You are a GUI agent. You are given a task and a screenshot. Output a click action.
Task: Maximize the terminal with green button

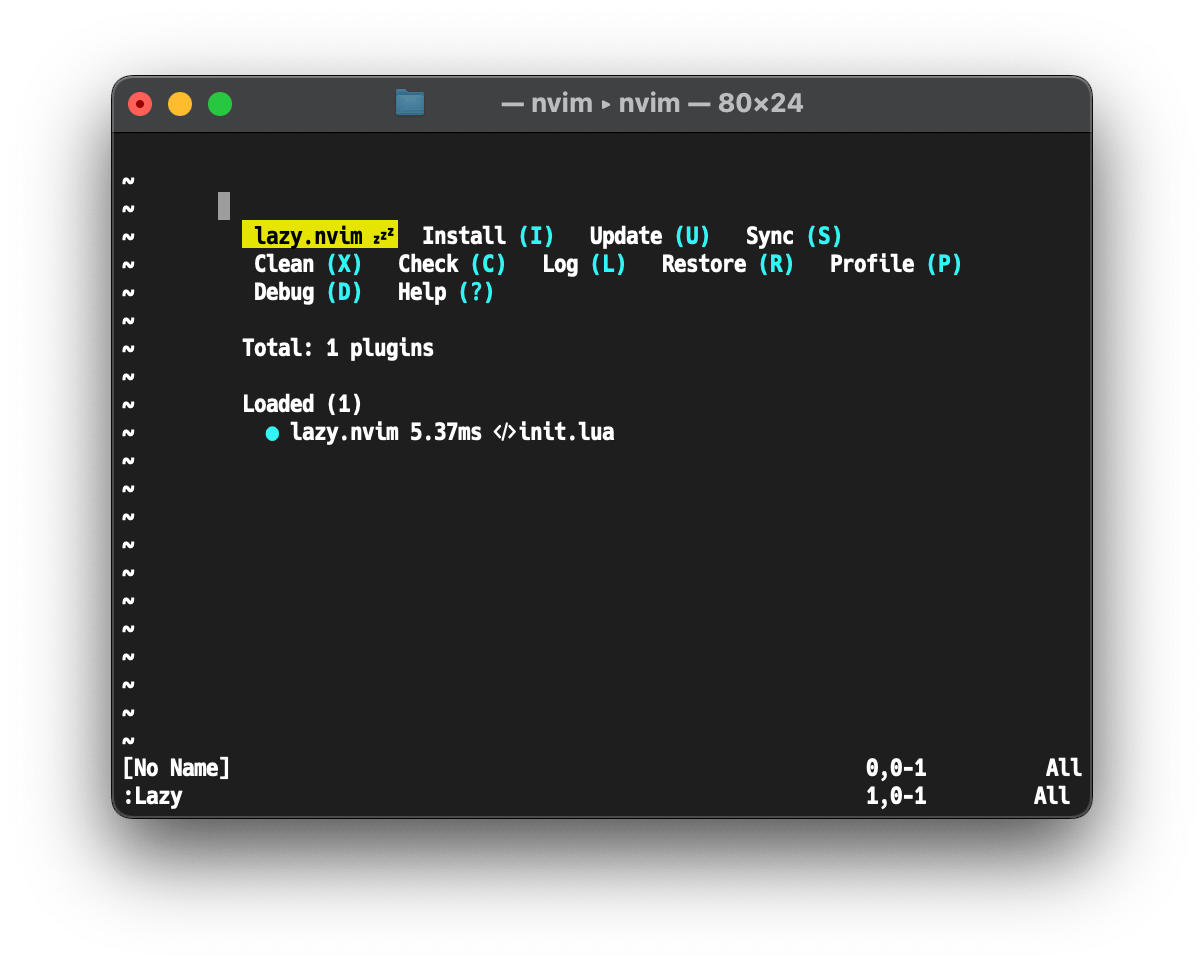pyautogui.click(x=220, y=103)
